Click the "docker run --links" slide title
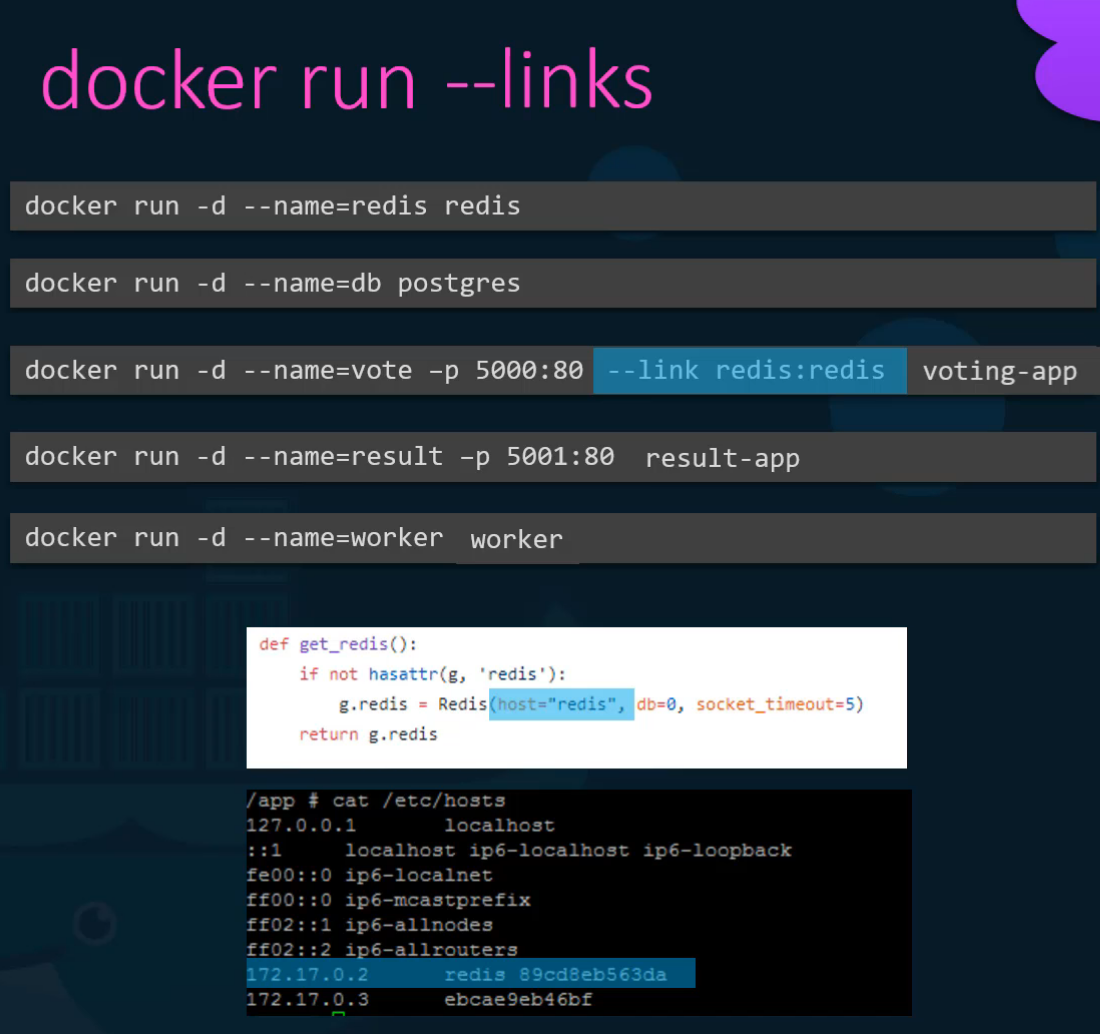 (346, 80)
